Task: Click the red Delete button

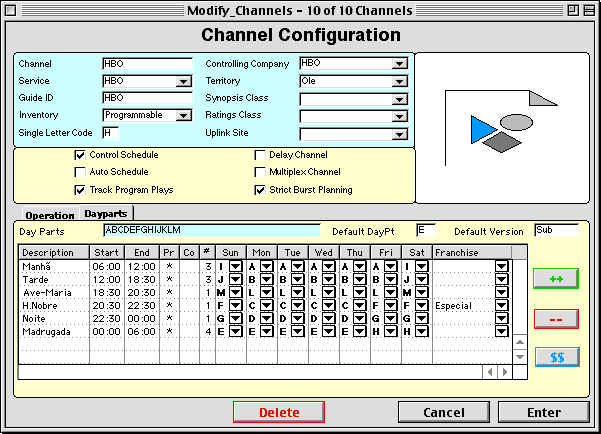Action: point(279,413)
